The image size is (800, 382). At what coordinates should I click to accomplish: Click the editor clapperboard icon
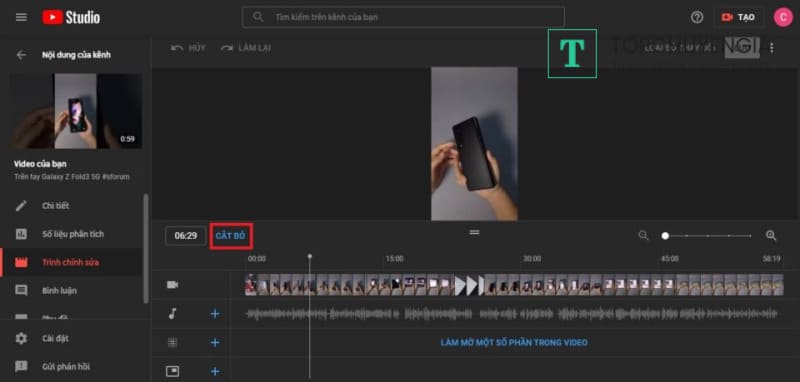21,263
